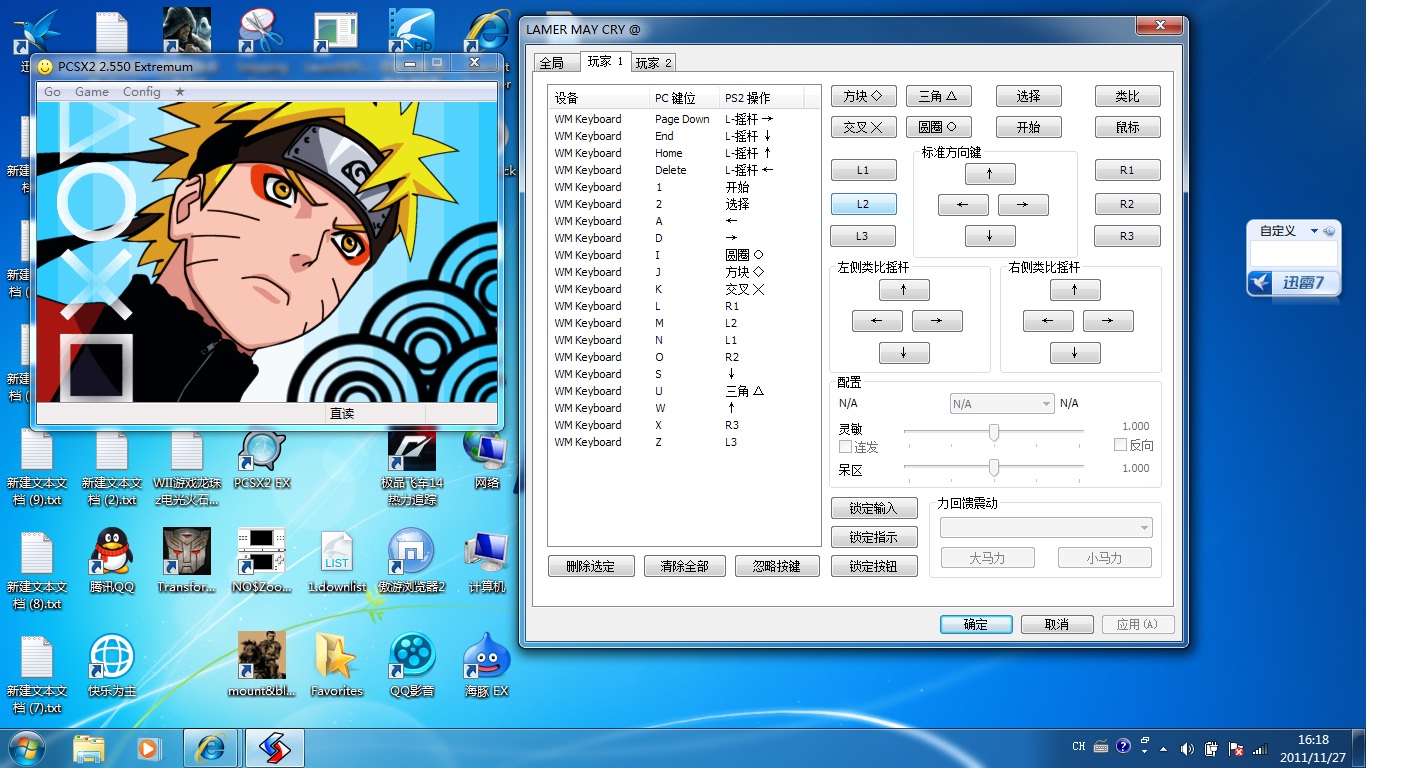Click the L2 binding button
The height and width of the screenshot is (768, 1401).
tap(863, 204)
